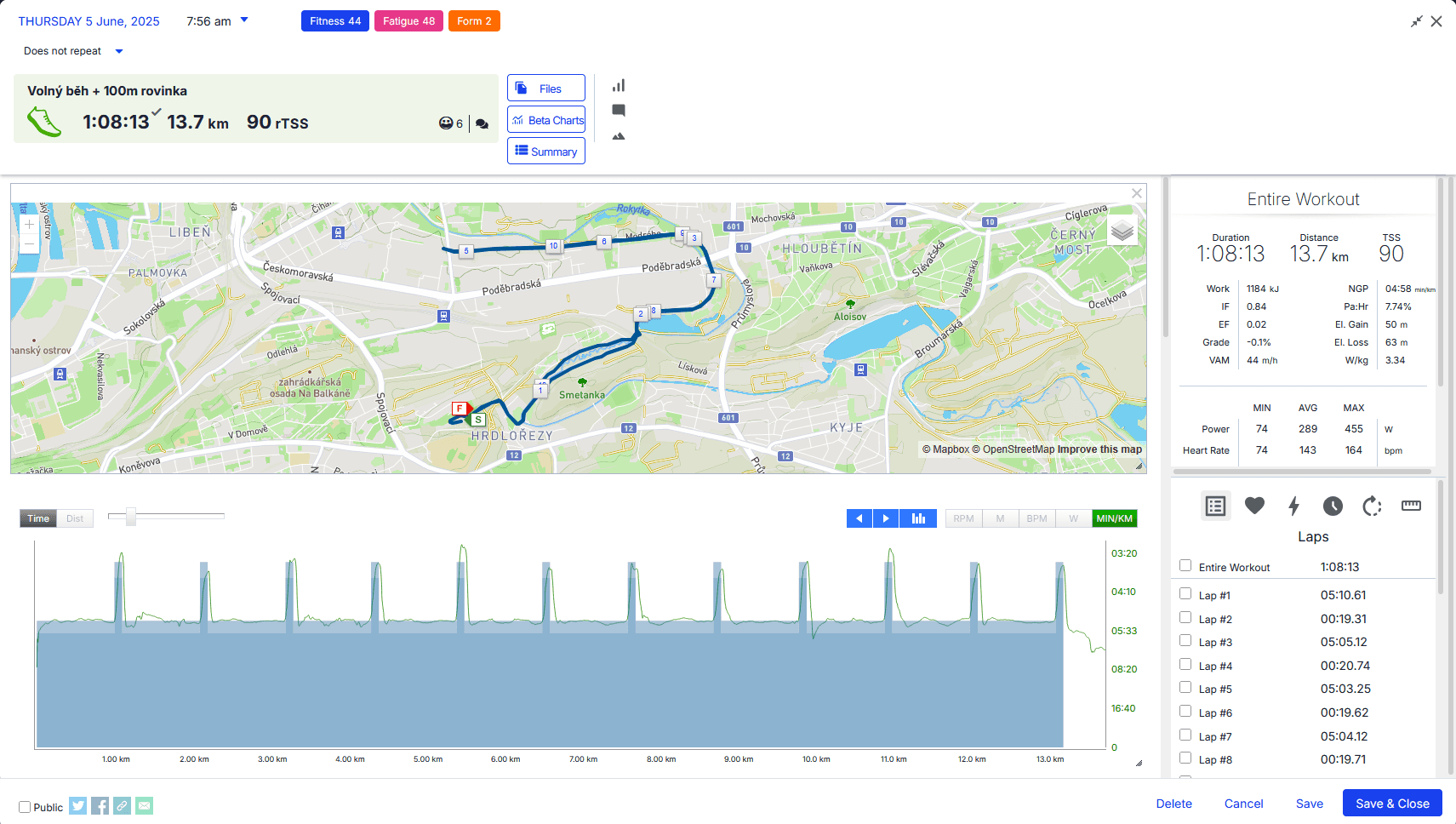Open the ruler distance icon tab
Image resolution: width=1456 pixels, height=824 pixels.
point(1411,506)
